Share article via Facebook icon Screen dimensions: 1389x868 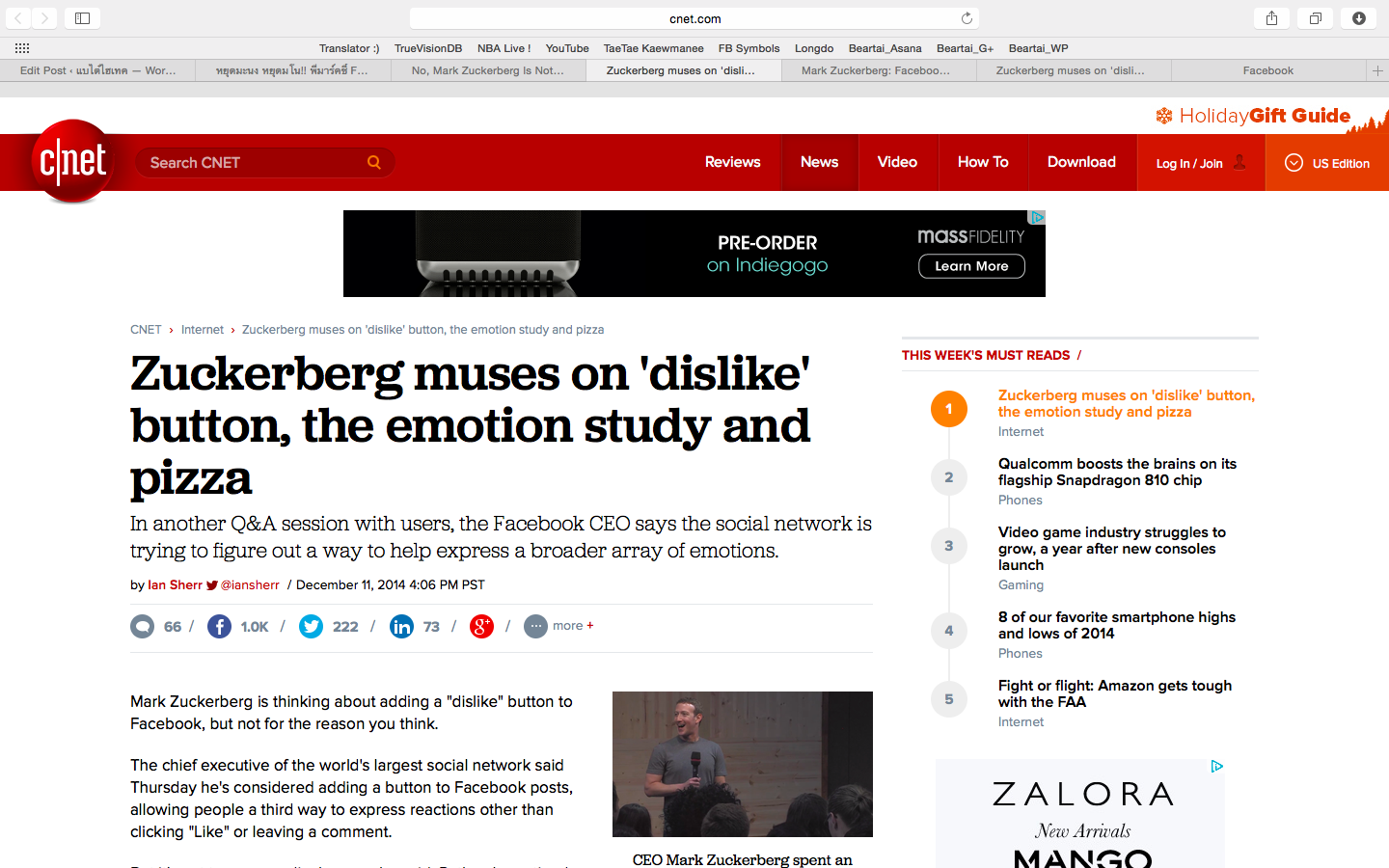pyautogui.click(x=220, y=627)
